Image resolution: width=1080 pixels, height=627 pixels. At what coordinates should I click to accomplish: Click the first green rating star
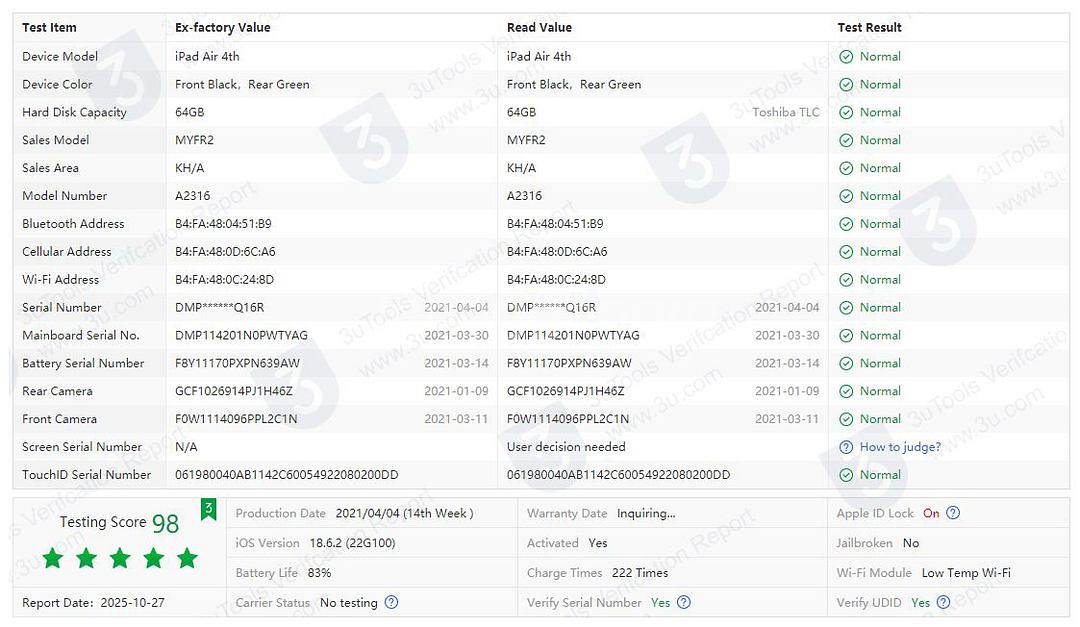click(x=52, y=558)
